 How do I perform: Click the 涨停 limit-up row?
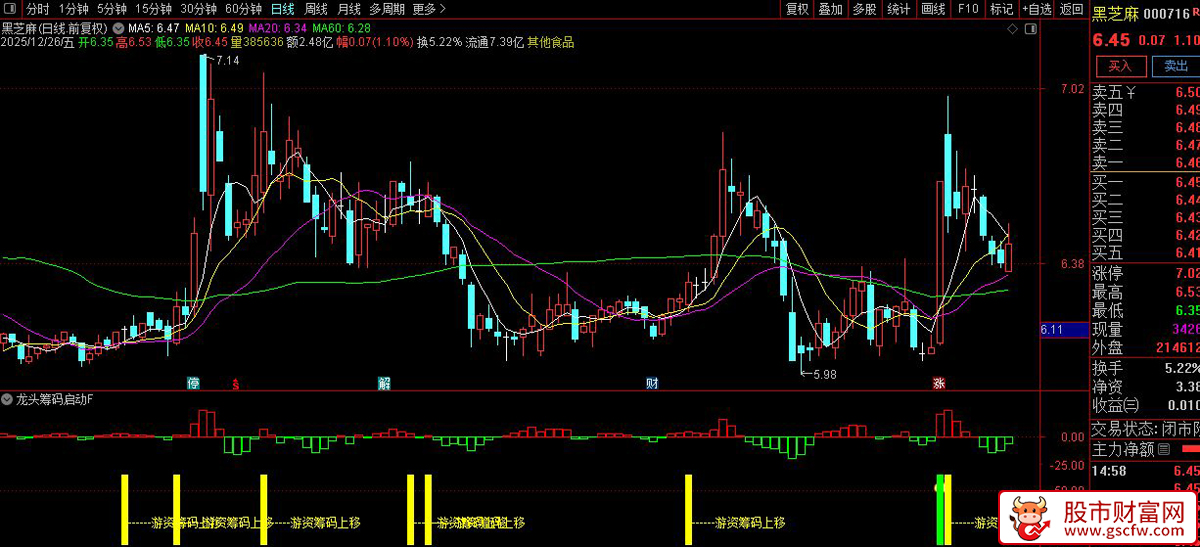[1145, 274]
